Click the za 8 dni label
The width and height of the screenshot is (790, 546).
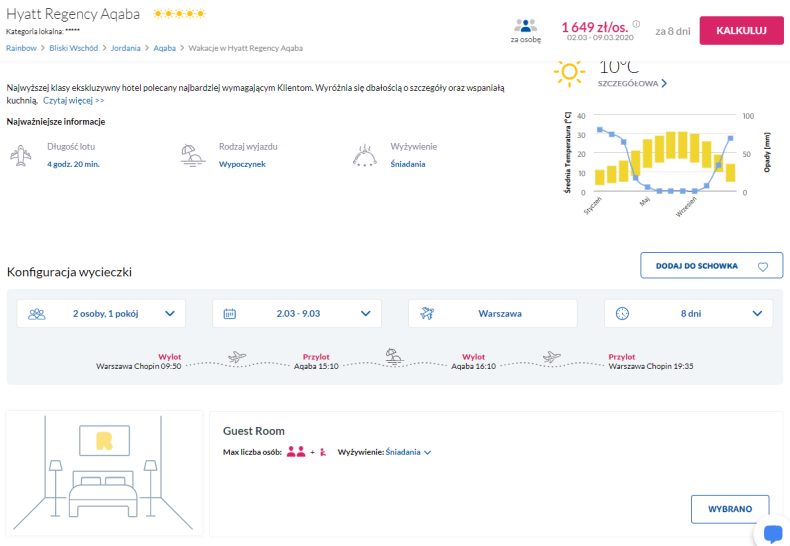click(x=673, y=31)
